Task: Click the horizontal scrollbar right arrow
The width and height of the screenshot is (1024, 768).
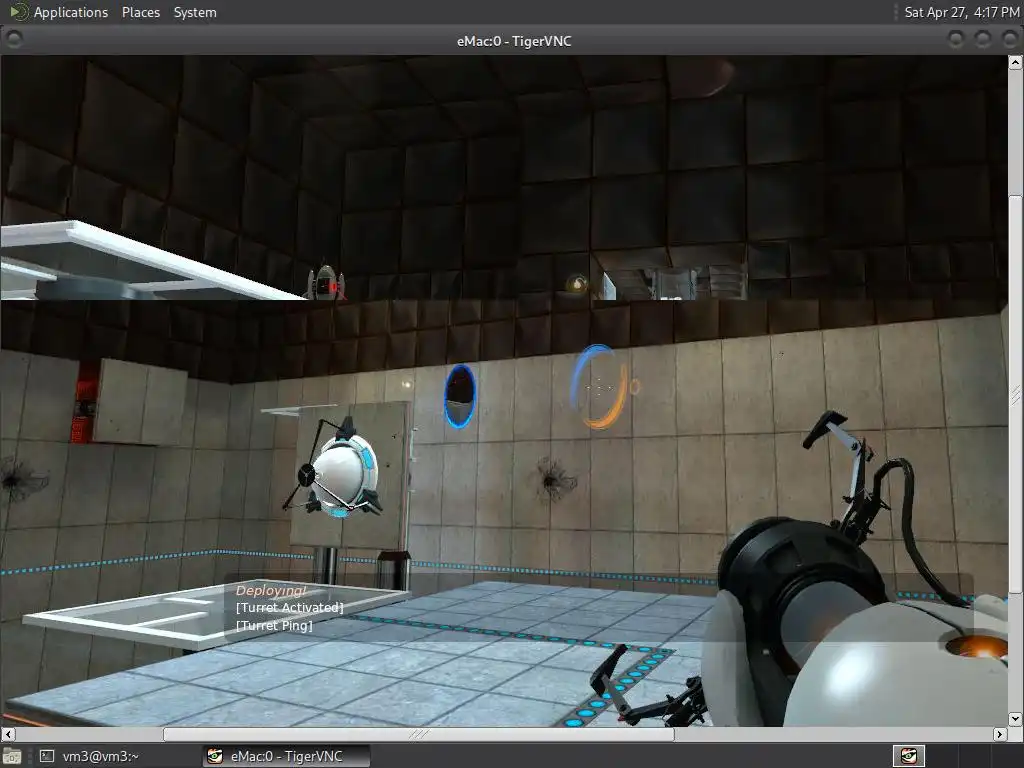Action: point(999,734)
